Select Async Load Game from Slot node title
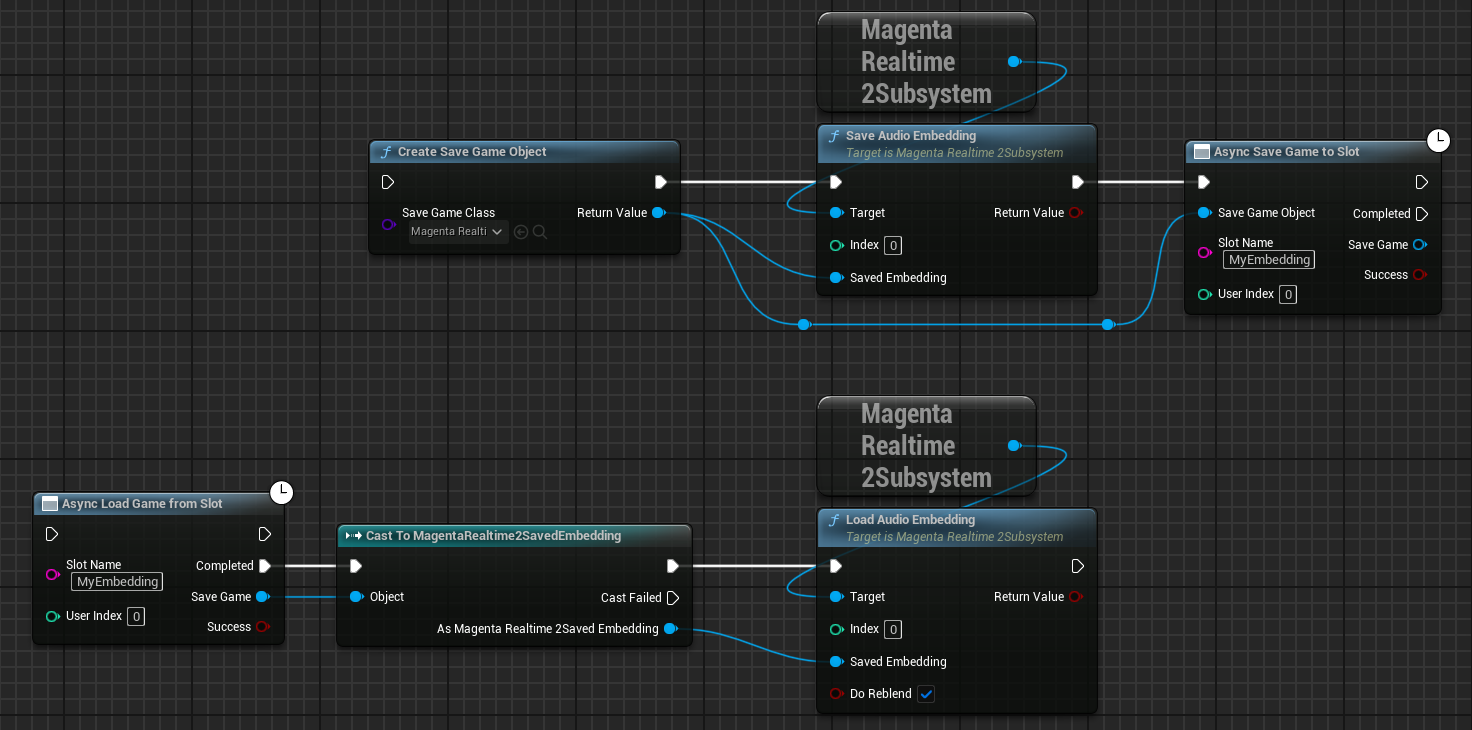 (x=142, y=504)
